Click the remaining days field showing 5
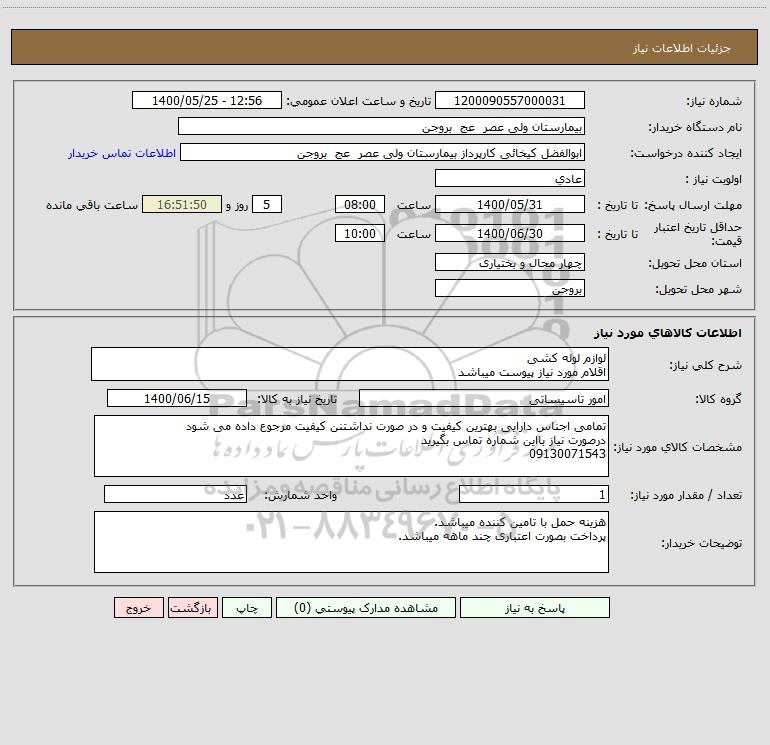Image resolution: width=770 pixels, height=745 pixels. (267, 204)
